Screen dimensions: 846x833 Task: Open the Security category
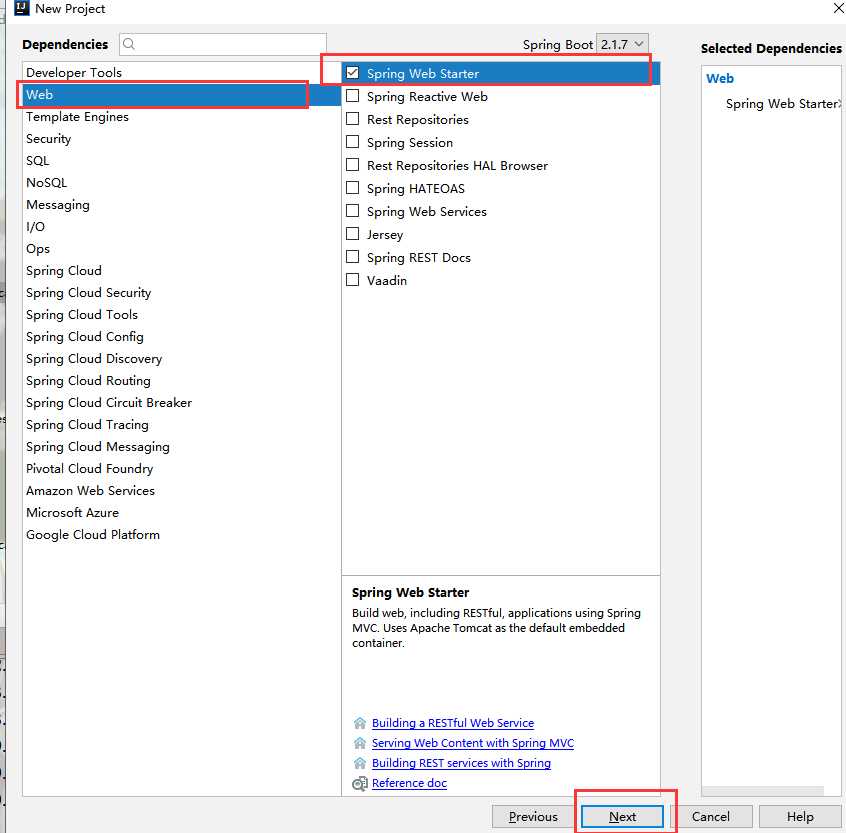tap(182, 139)
